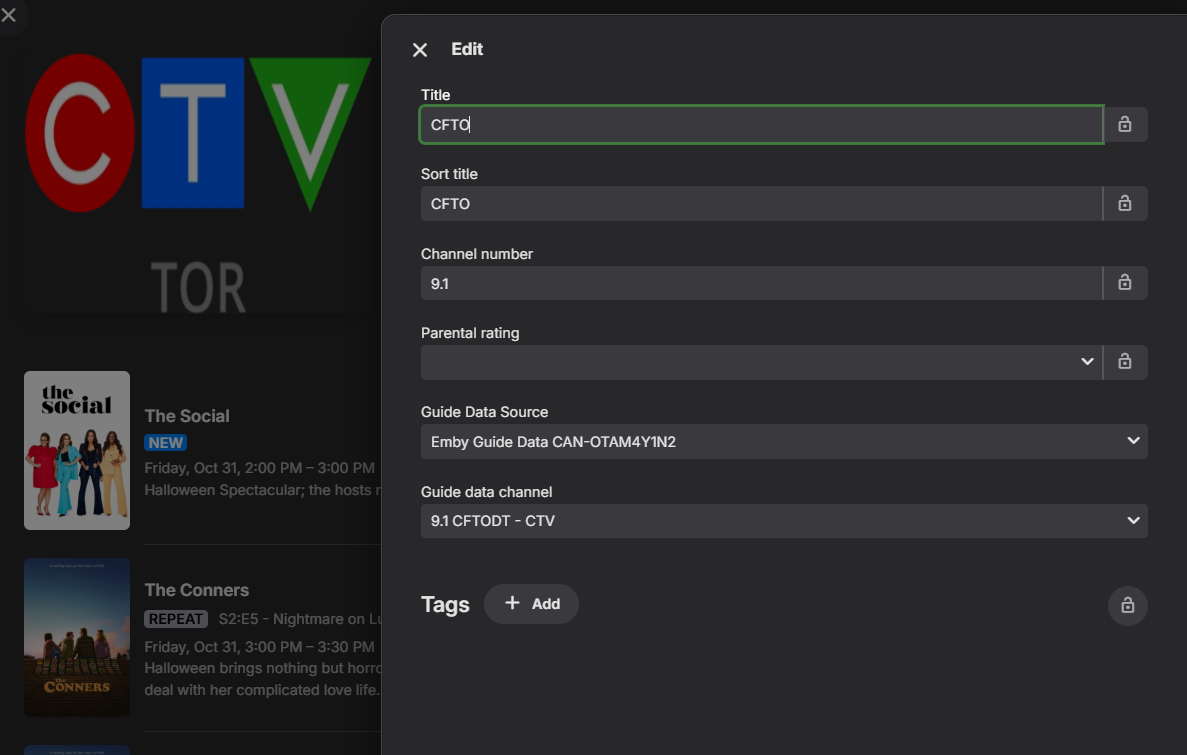Image resolution: width=1187 pixels, height=755 pixels.
Task: Toggle lock for the Title field
Action: point(1125,124)
